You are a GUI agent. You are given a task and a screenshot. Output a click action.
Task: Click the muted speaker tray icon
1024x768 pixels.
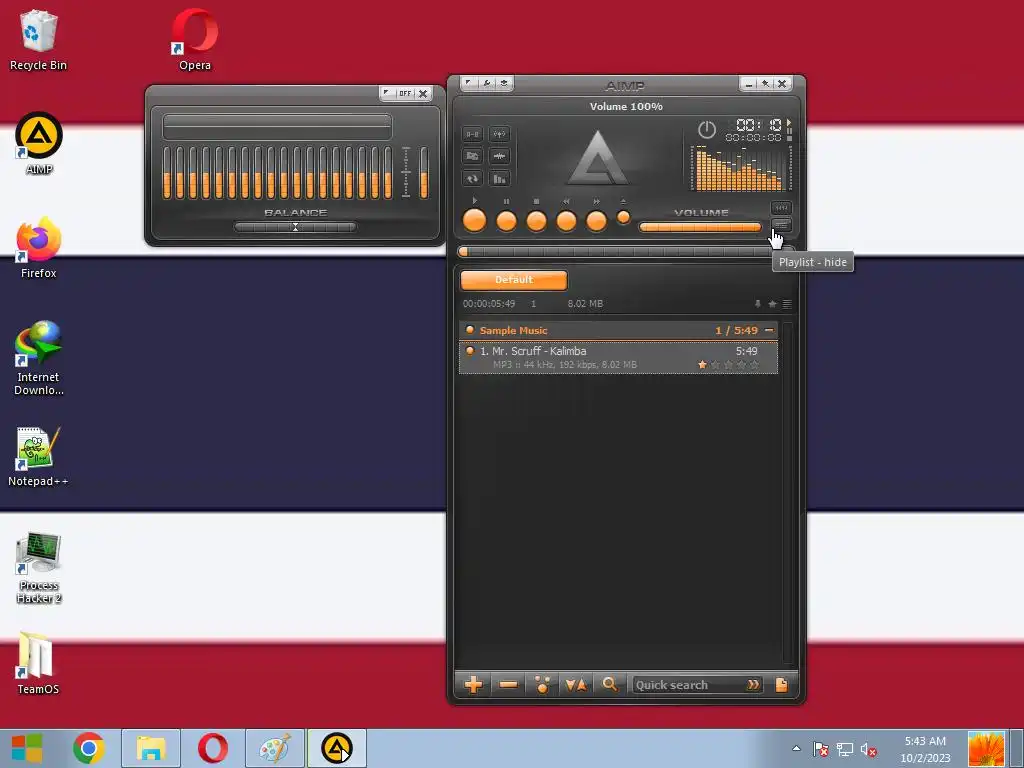tap(869, 750)
